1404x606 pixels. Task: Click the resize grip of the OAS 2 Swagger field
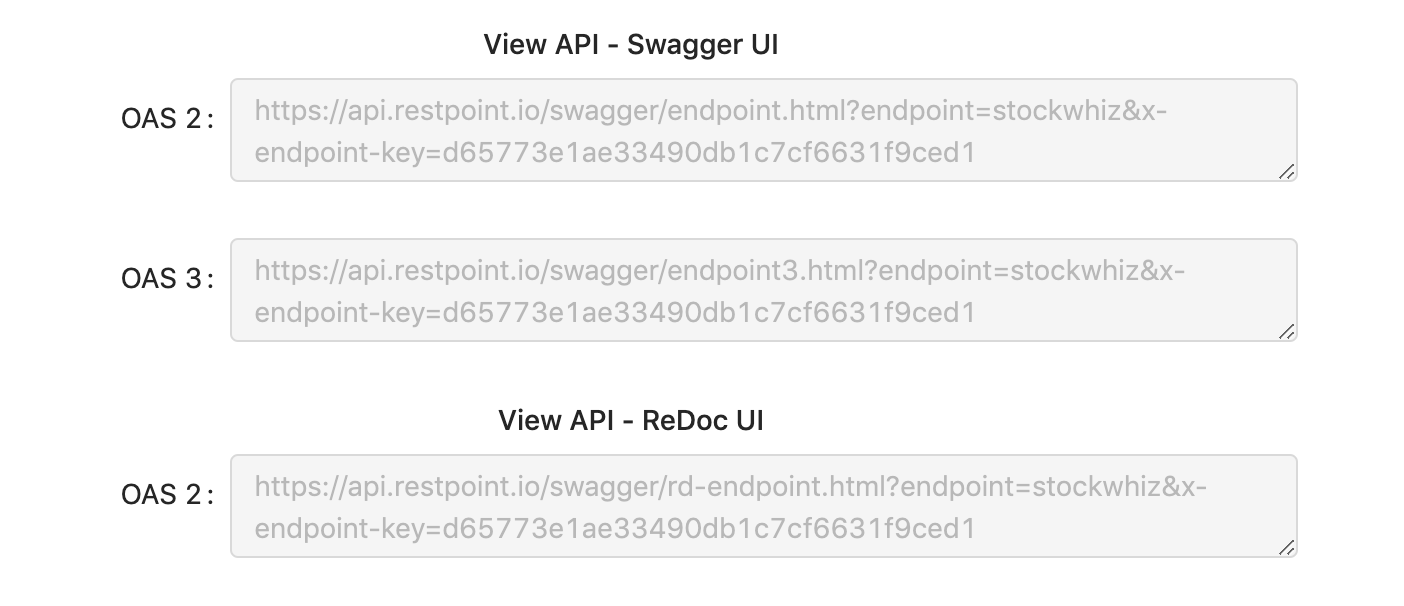pos(1287,172)
